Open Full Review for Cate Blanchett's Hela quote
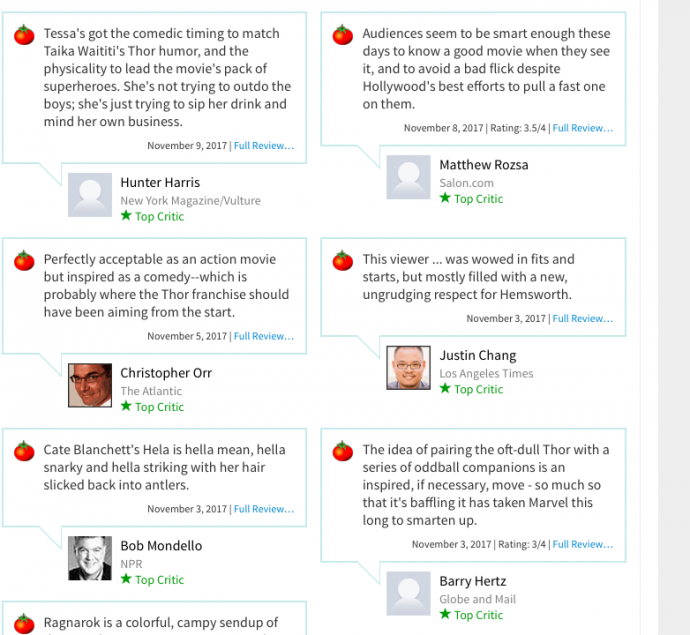The height and width of the screenshot is (635, 690). [x=264, y=509]
